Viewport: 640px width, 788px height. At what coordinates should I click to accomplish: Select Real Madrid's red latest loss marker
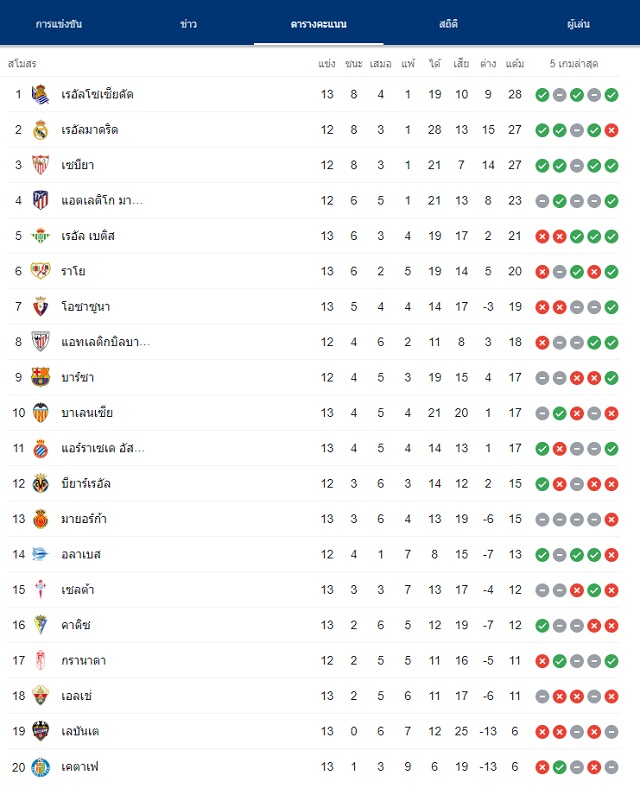tap(611, 130)
